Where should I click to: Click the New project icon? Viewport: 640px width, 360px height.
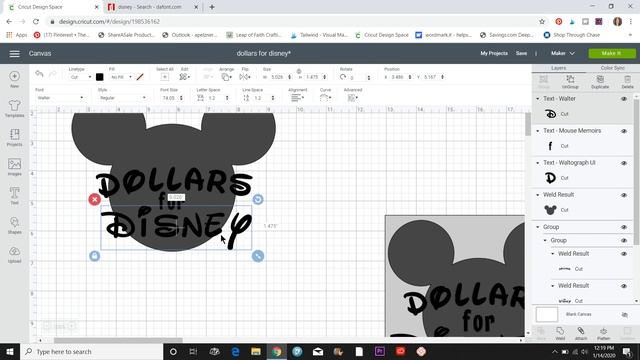pyautogui.click(x=14, y=78)
